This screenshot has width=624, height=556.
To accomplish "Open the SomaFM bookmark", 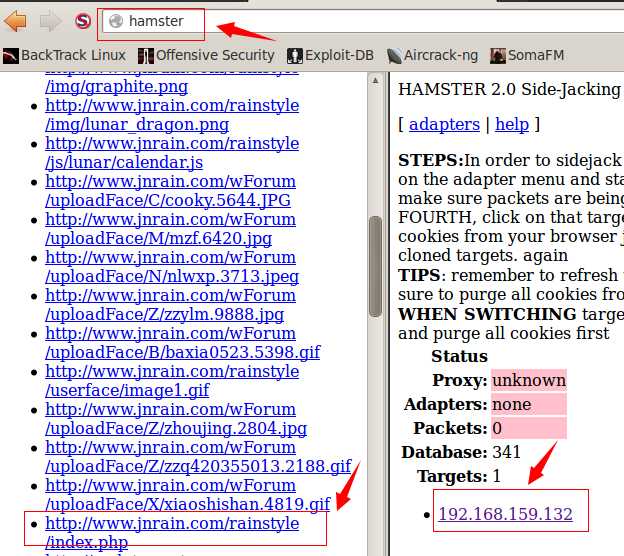I will pos(527,55).
